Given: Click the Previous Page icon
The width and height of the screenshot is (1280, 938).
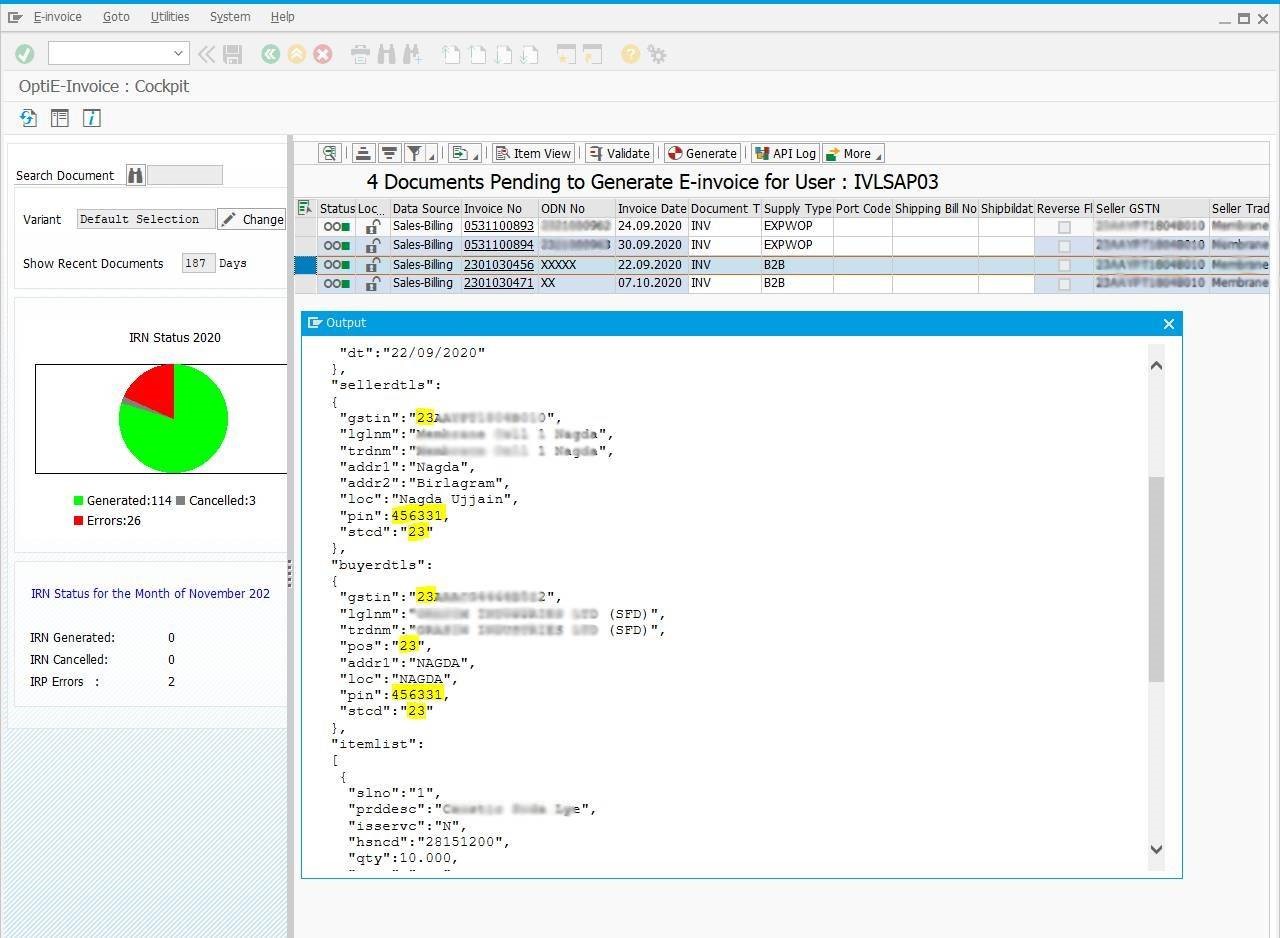Looking at the screenshot, I should (477, 54).
